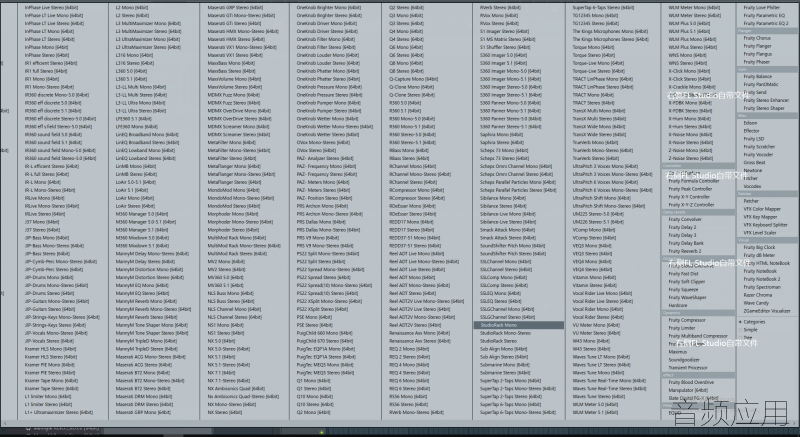This screenshot has height=437, width=800.
Task: Pick RCompressor Mono [64bit]
Action: [416, 190]
